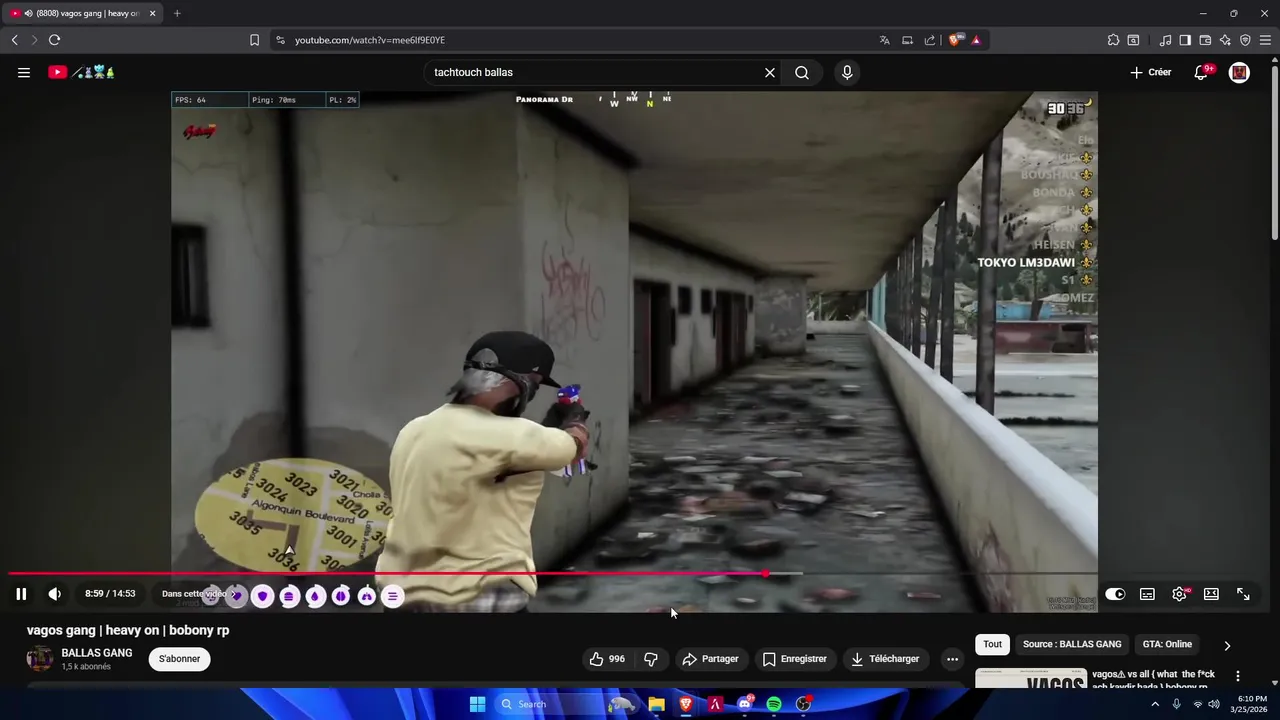The image size is (1280, 720).
Task: Enter fullscreen mode
Action: click(x=1243, y=594)
